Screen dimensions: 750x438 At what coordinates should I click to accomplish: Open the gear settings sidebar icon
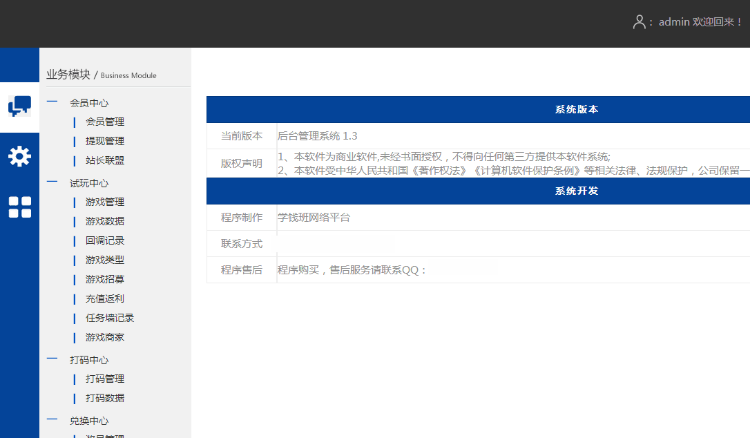coord(20,156)
